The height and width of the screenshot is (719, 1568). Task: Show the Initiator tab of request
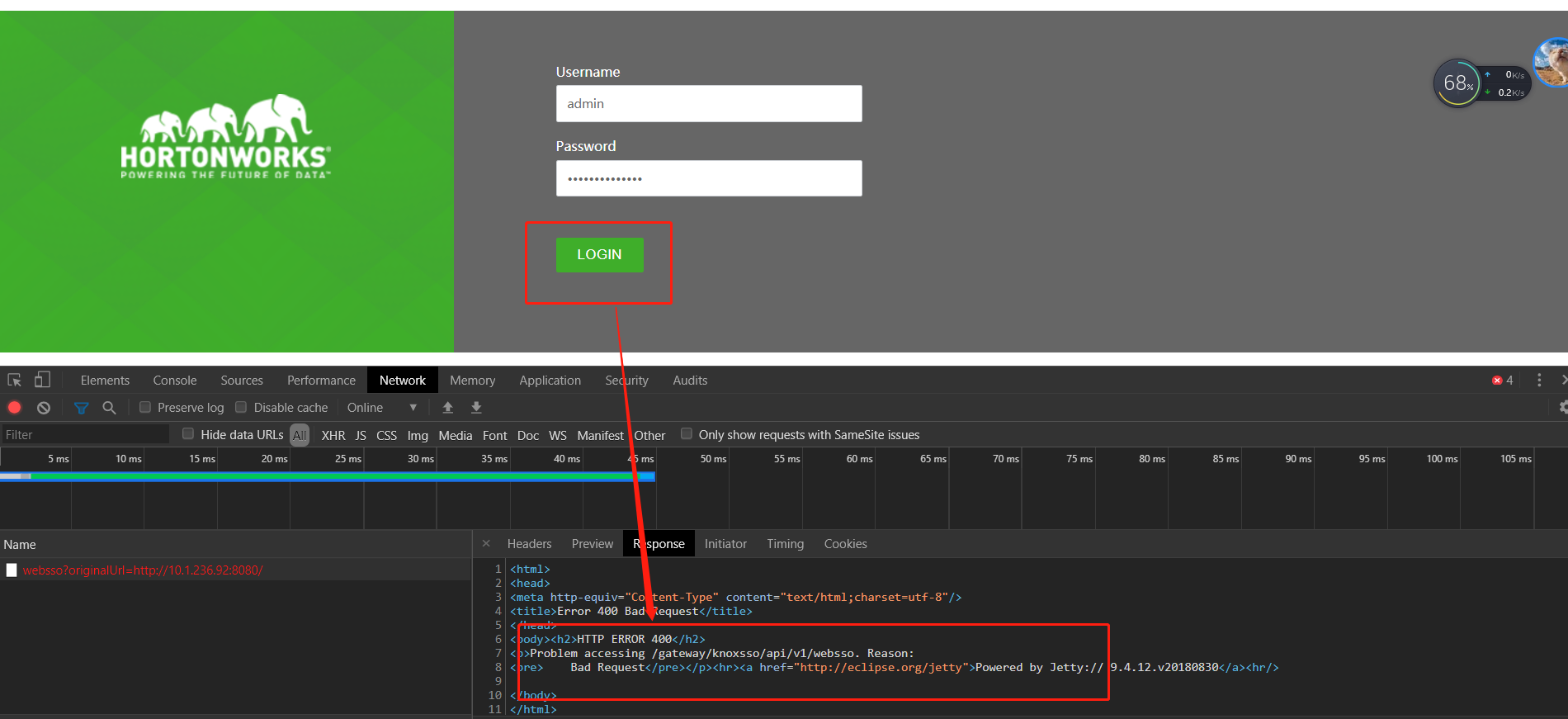point(726,543)
